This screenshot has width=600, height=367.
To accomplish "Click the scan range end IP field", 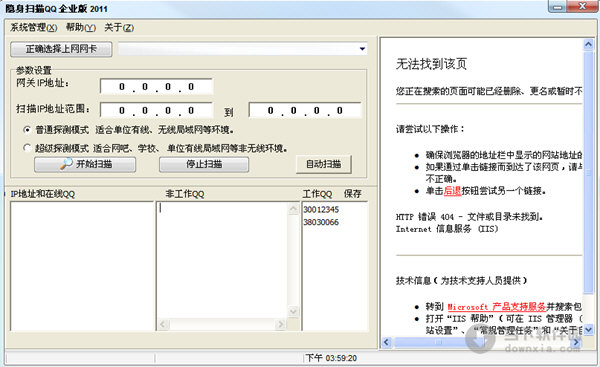I will (x=305, y=111).
